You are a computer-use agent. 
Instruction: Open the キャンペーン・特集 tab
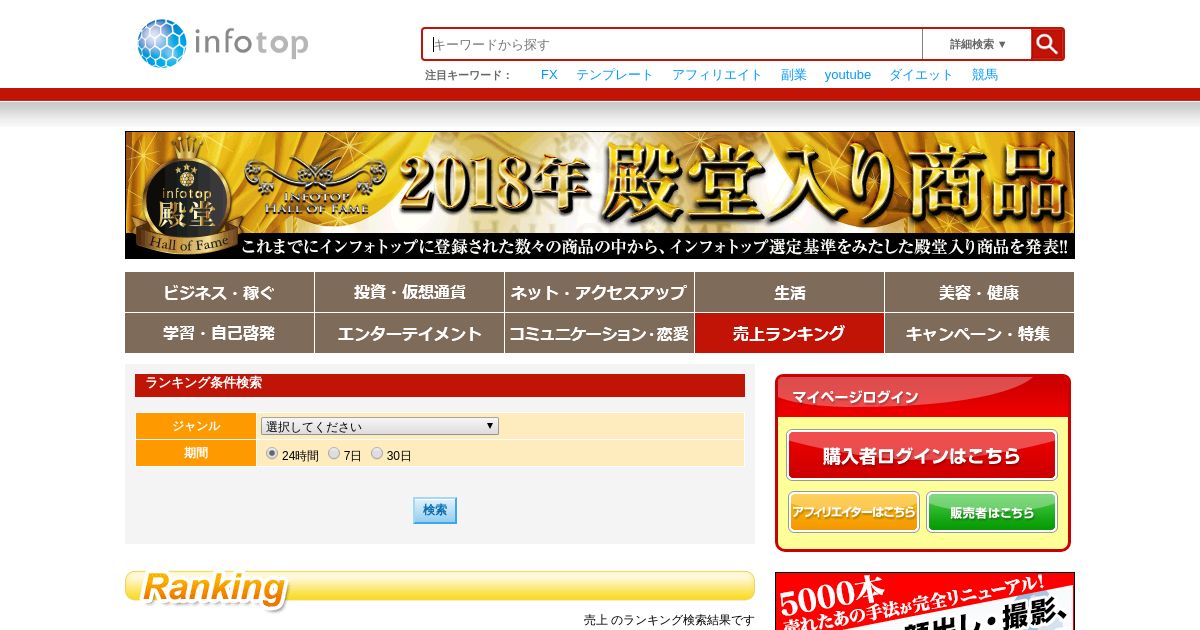coord(979,333)
